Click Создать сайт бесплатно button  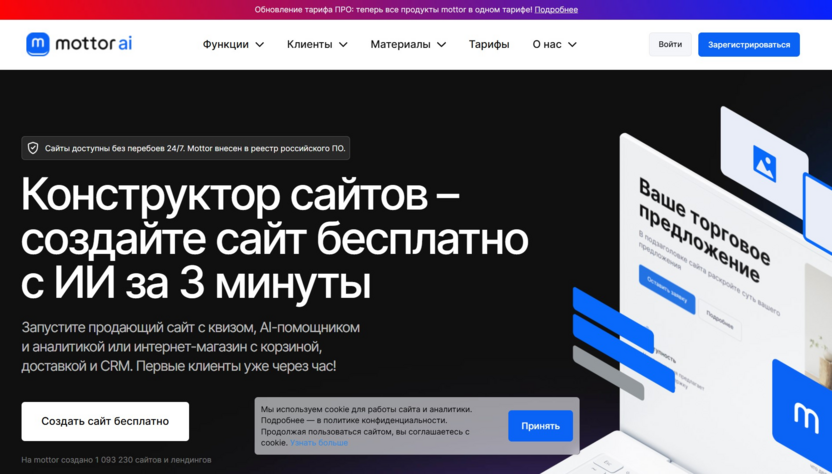tap(105, 421)
